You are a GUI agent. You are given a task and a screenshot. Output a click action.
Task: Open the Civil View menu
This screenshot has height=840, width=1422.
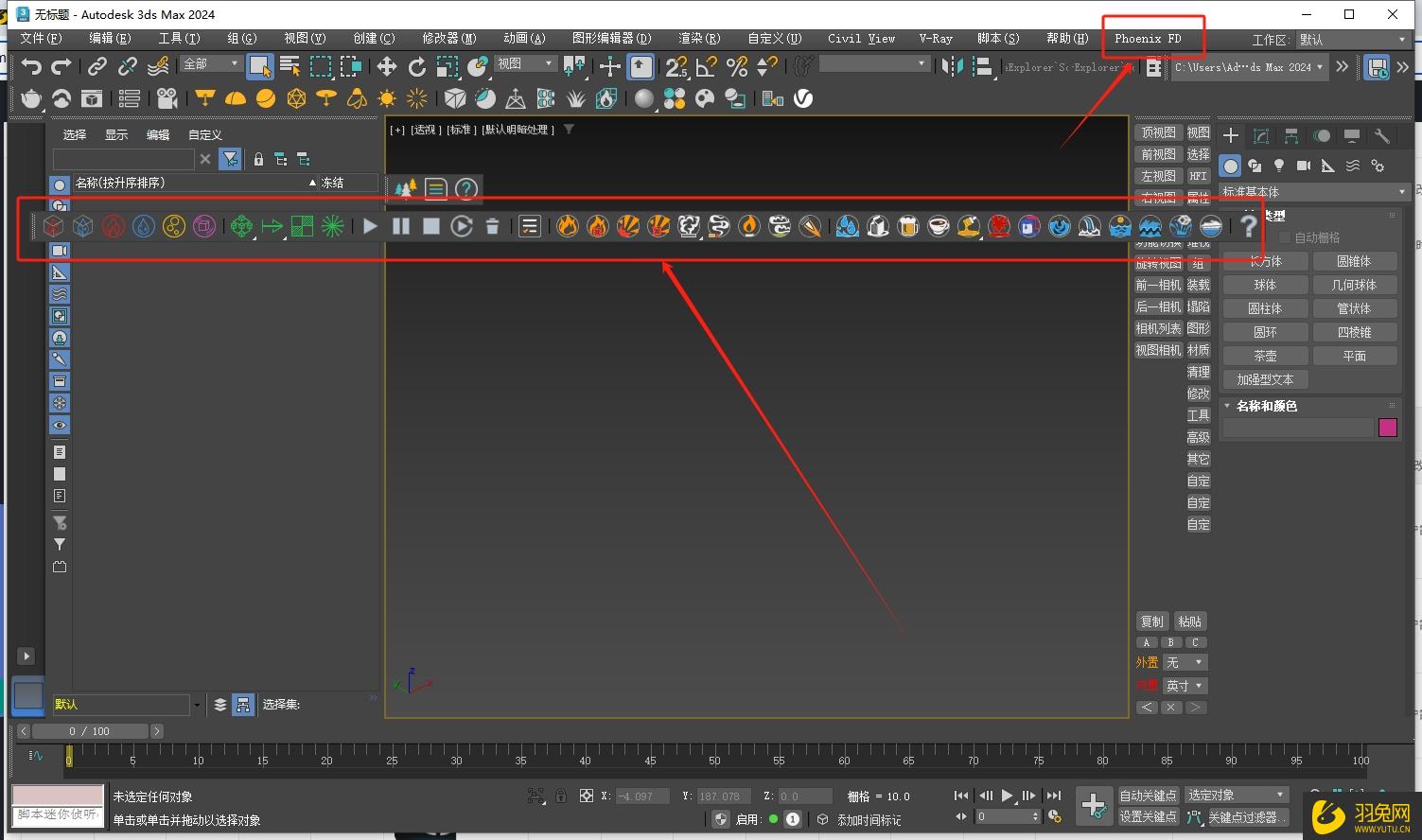pos(861,39)
